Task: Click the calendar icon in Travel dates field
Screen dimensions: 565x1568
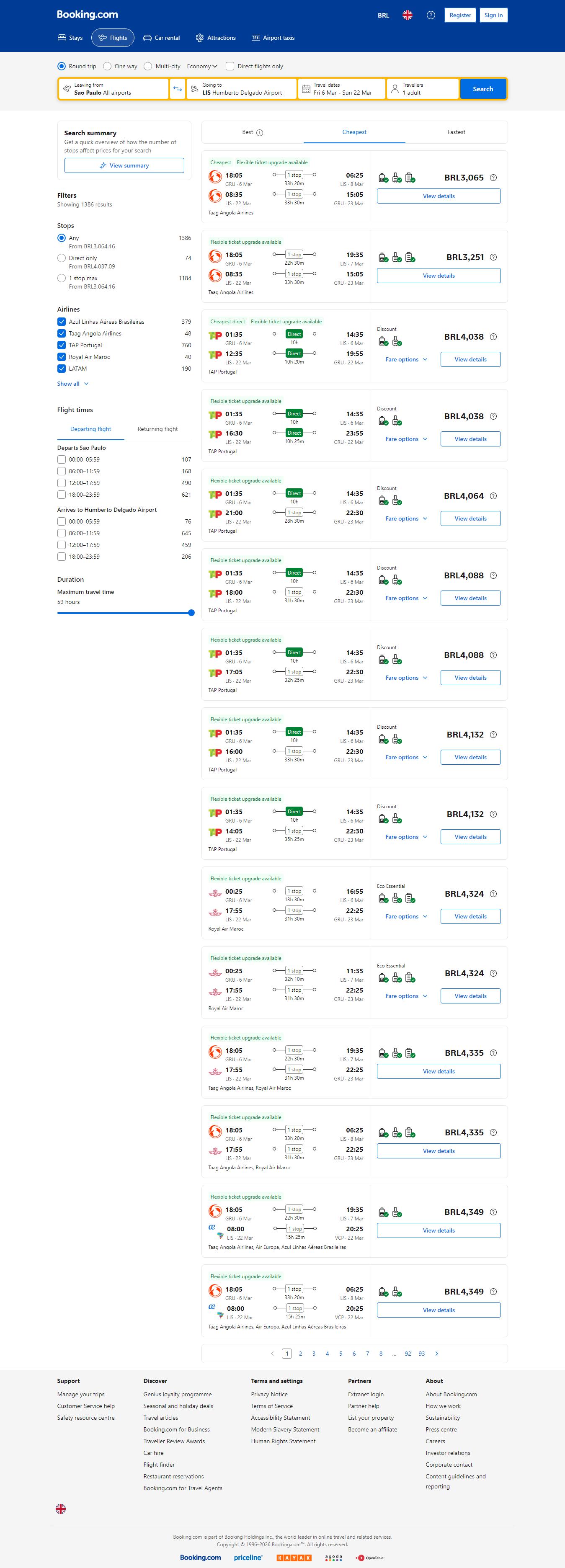Action: (306, 89)
